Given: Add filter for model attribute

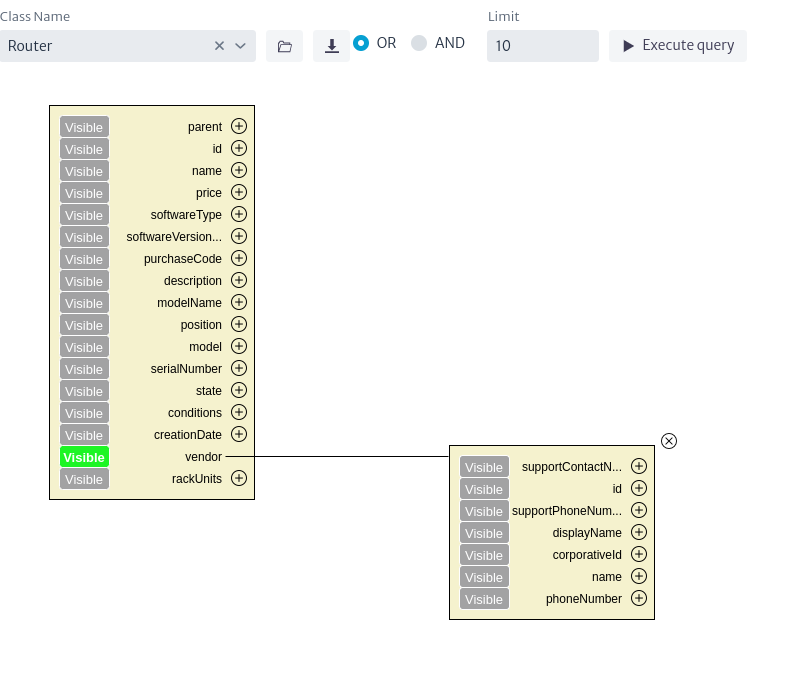Looking at the screenshot, I should pos(239,347).
